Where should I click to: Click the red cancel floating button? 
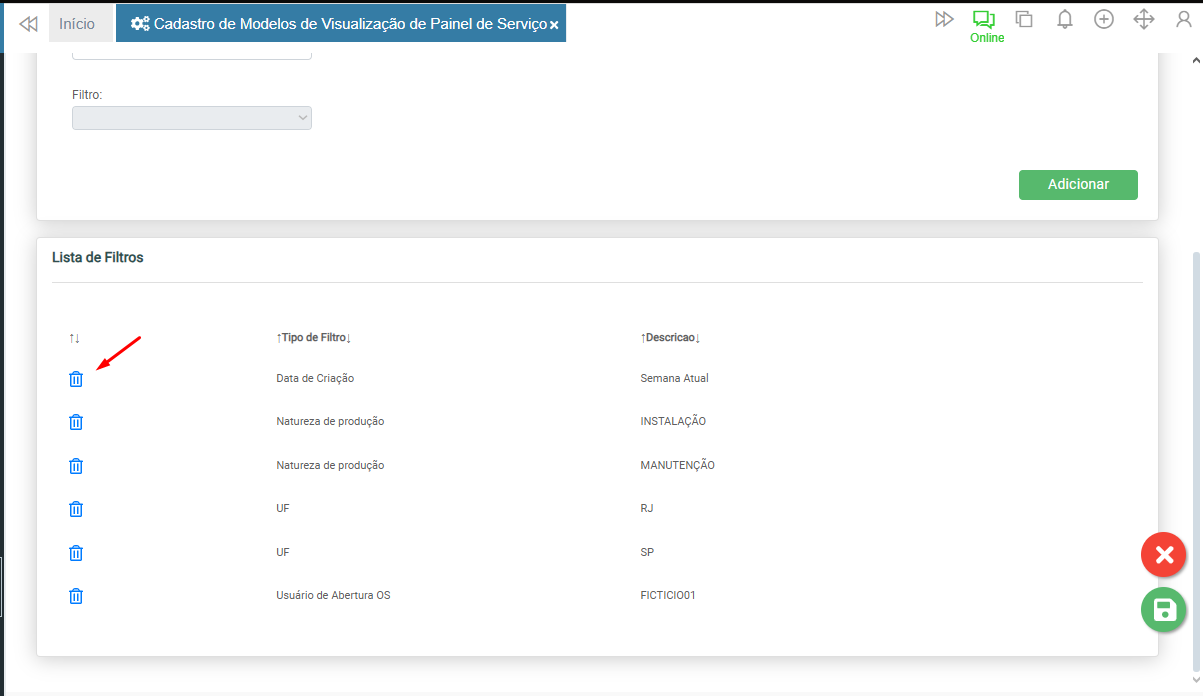(1164, 555)
